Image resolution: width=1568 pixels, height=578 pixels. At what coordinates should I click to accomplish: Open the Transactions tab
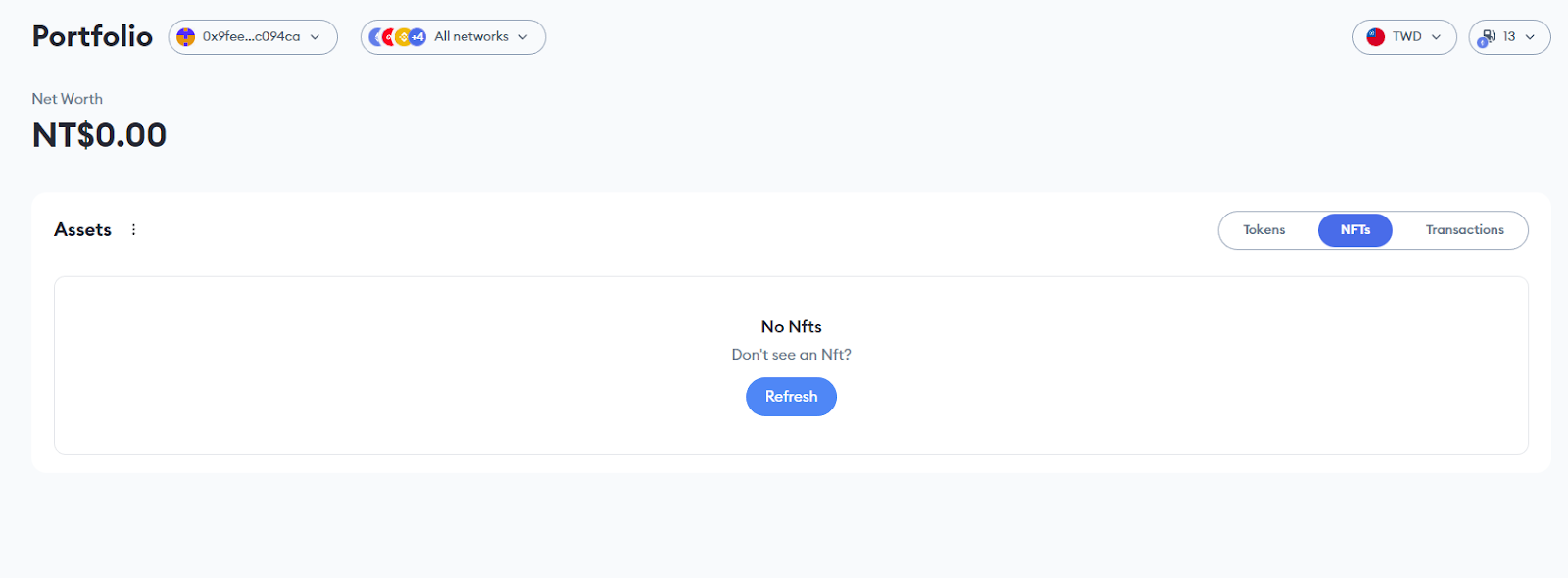pyautogui.click(x=1464, y=230)
